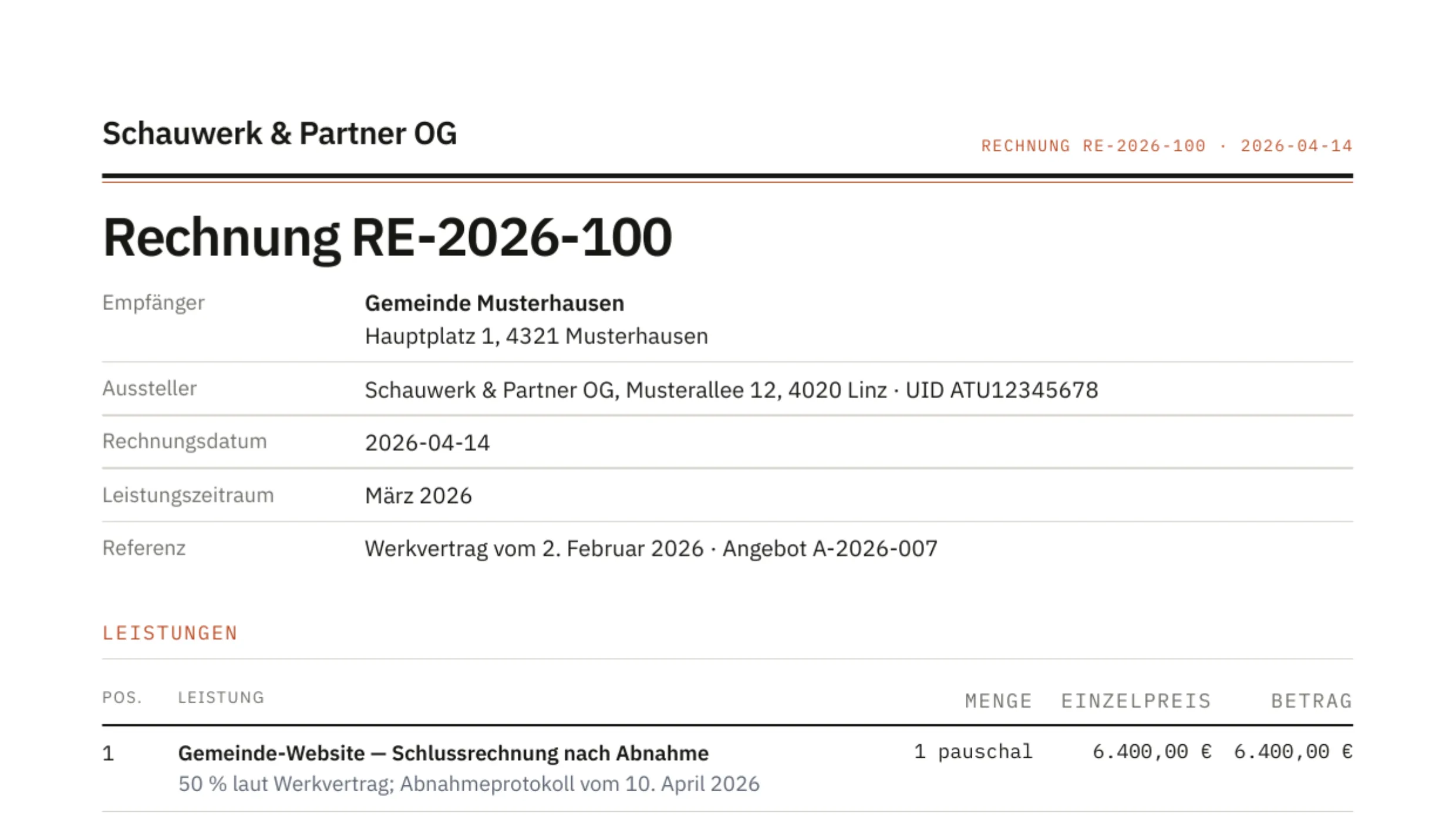The width and height of the screenshot is (1456, 820).
Task: Click the EINZELPREIS column header
Action: [1136, 701]
